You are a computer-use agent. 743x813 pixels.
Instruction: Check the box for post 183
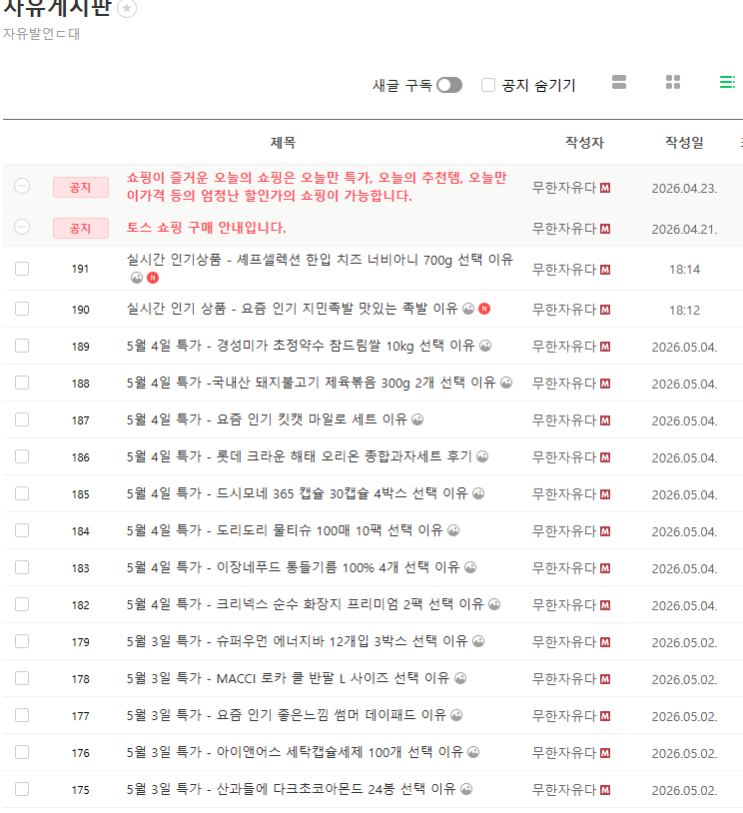pyautogui.click(x=22, y=568)
